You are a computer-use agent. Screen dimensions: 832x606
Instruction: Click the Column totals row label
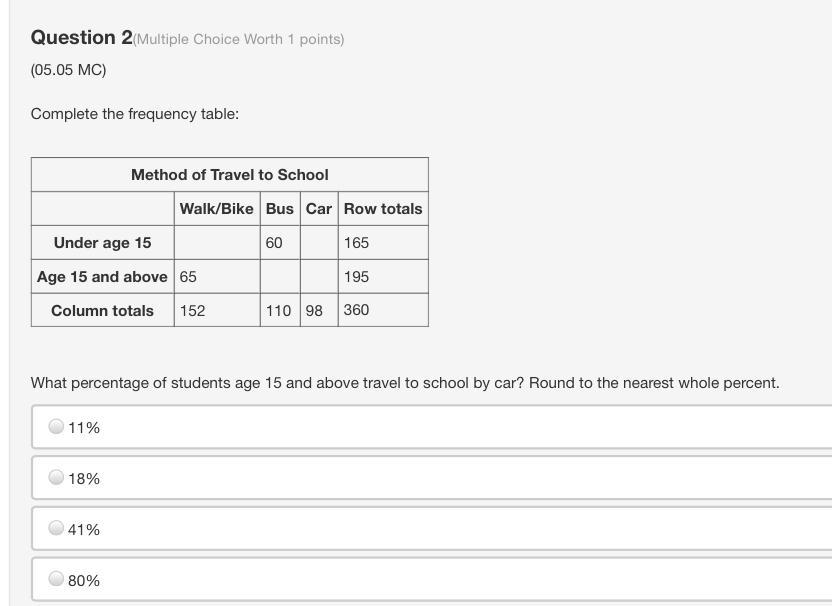click(102, 310)
